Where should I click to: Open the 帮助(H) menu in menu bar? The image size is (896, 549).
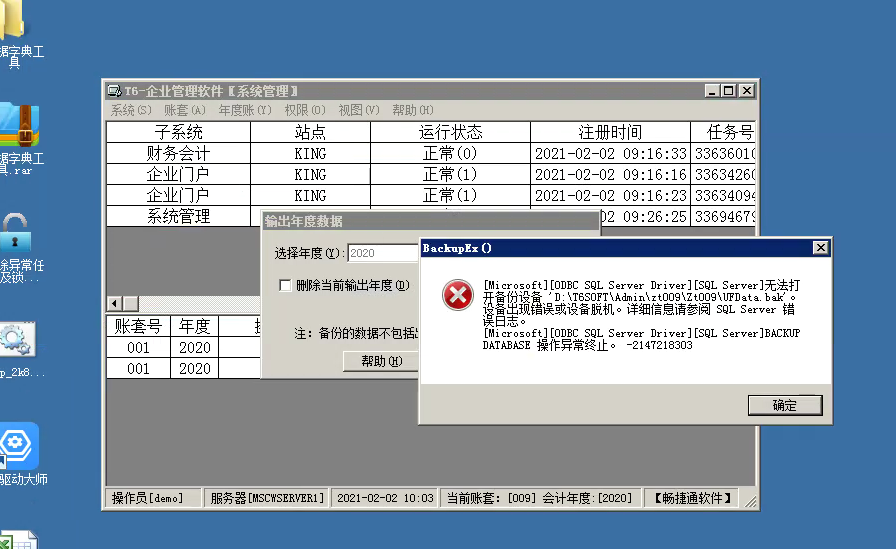413,110
